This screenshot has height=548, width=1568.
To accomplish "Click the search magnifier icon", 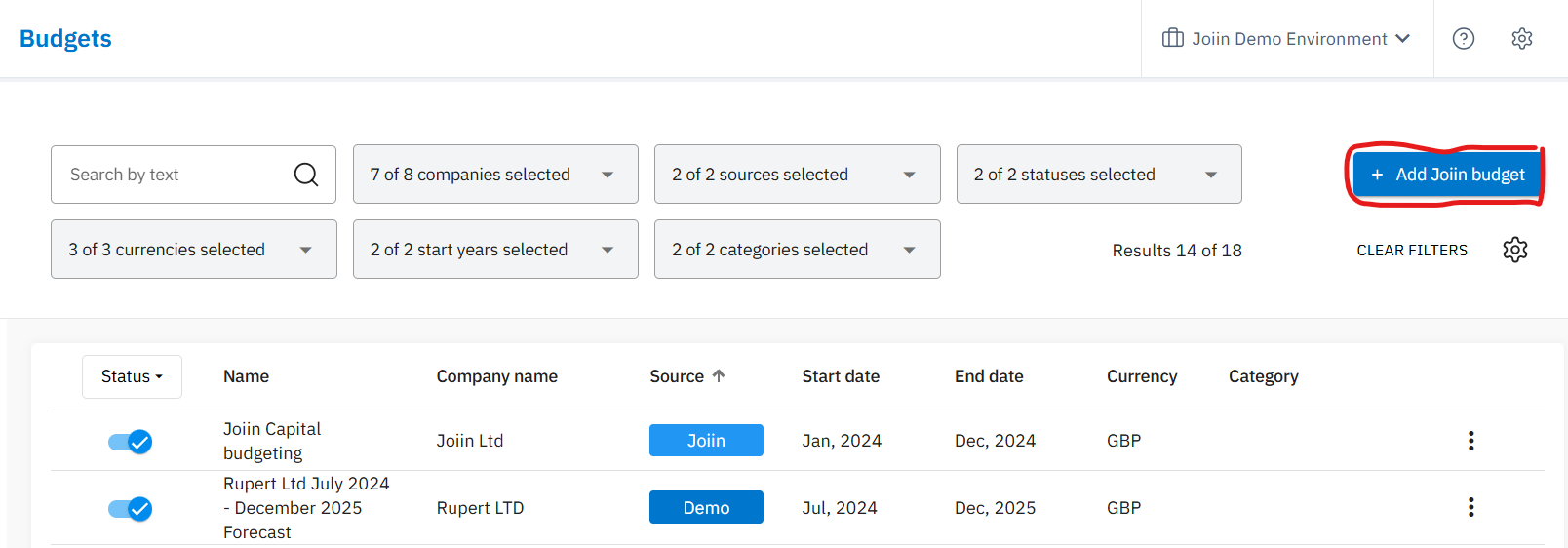I will click(306, 175).
